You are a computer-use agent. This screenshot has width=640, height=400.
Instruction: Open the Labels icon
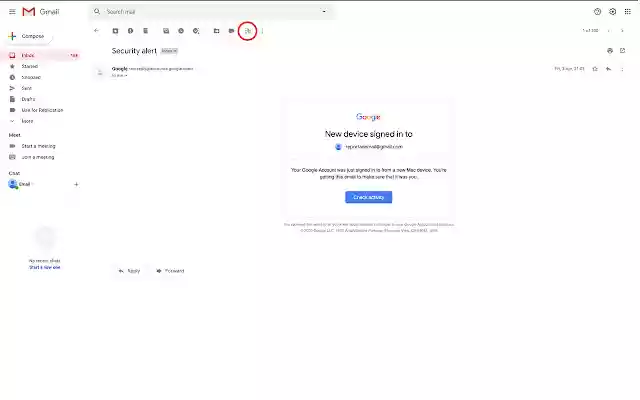[231, 31]
